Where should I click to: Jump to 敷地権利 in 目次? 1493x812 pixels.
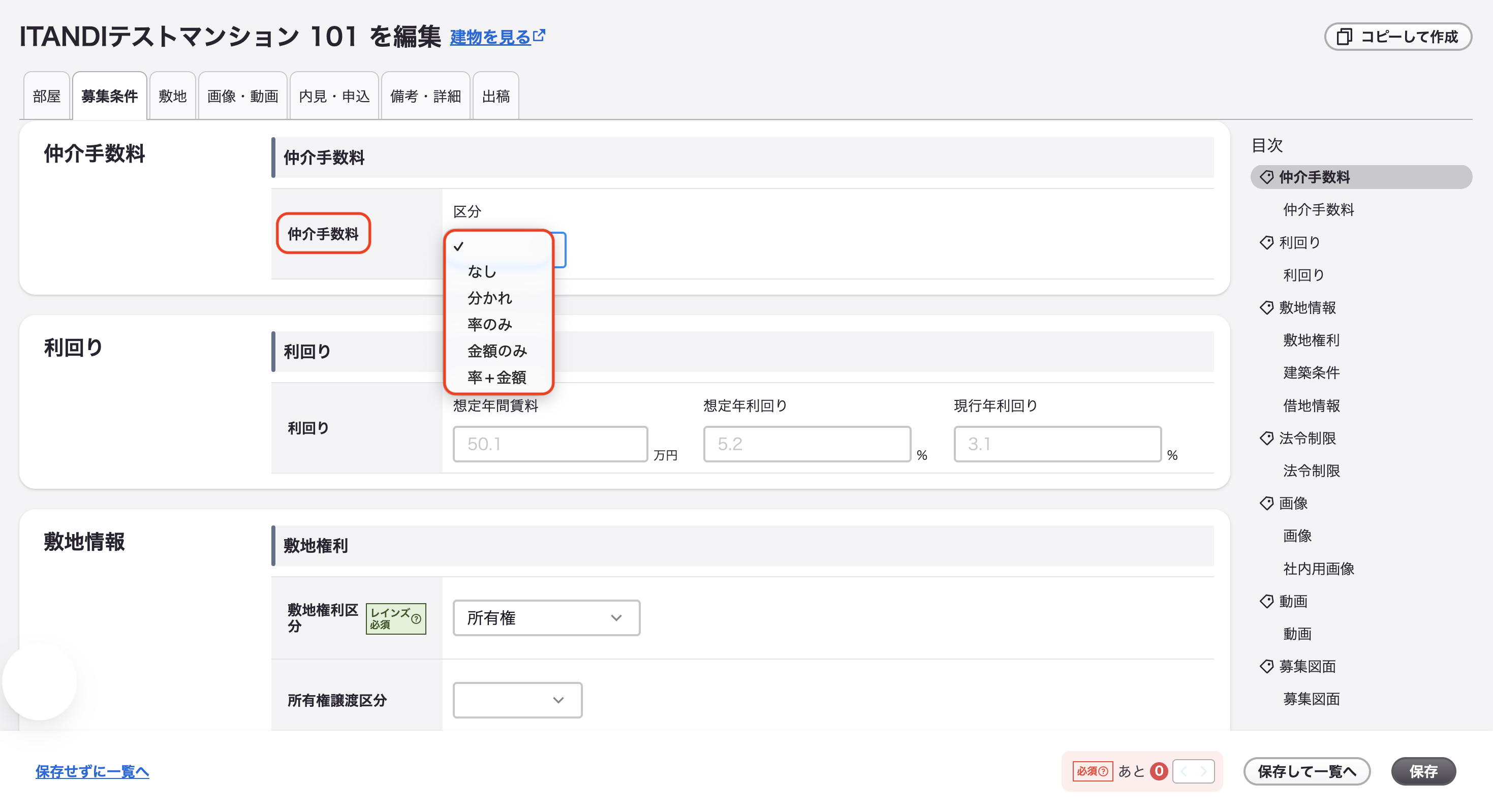click(1312, 339)
